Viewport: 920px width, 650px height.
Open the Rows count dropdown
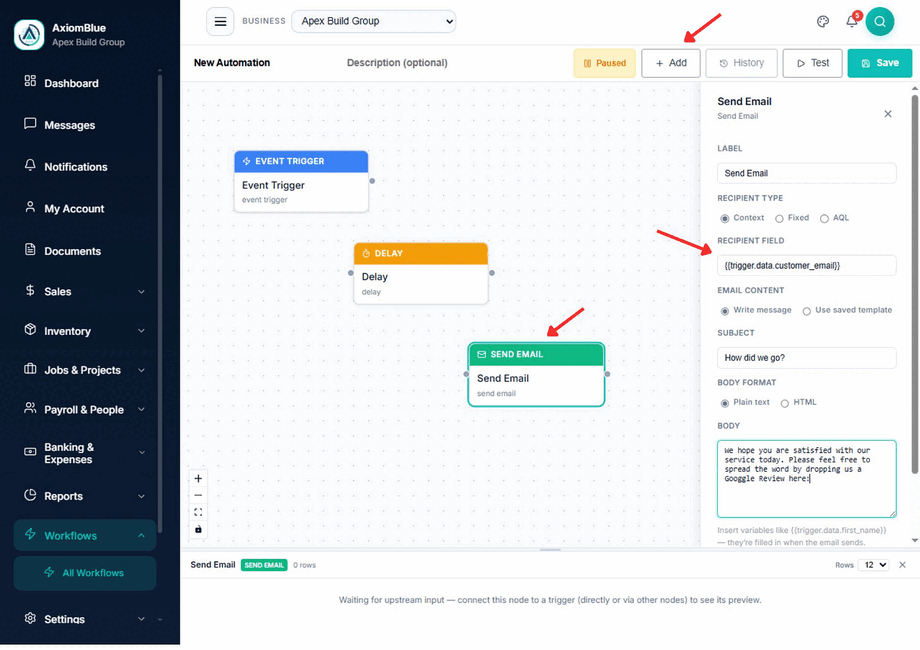[874, 565]
